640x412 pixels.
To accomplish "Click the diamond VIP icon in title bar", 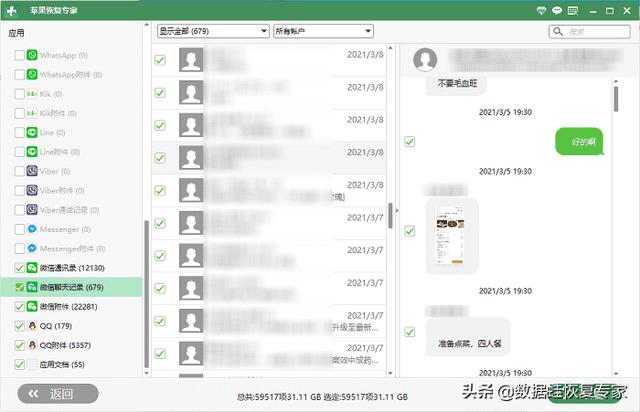I will pos(541,11).
